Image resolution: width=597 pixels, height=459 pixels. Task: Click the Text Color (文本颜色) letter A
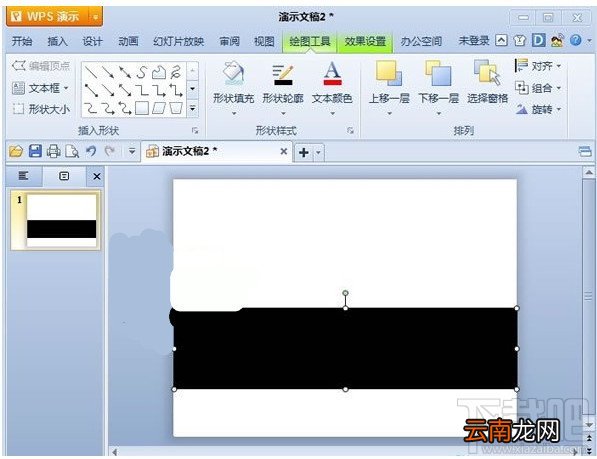(x=332, y=73)
